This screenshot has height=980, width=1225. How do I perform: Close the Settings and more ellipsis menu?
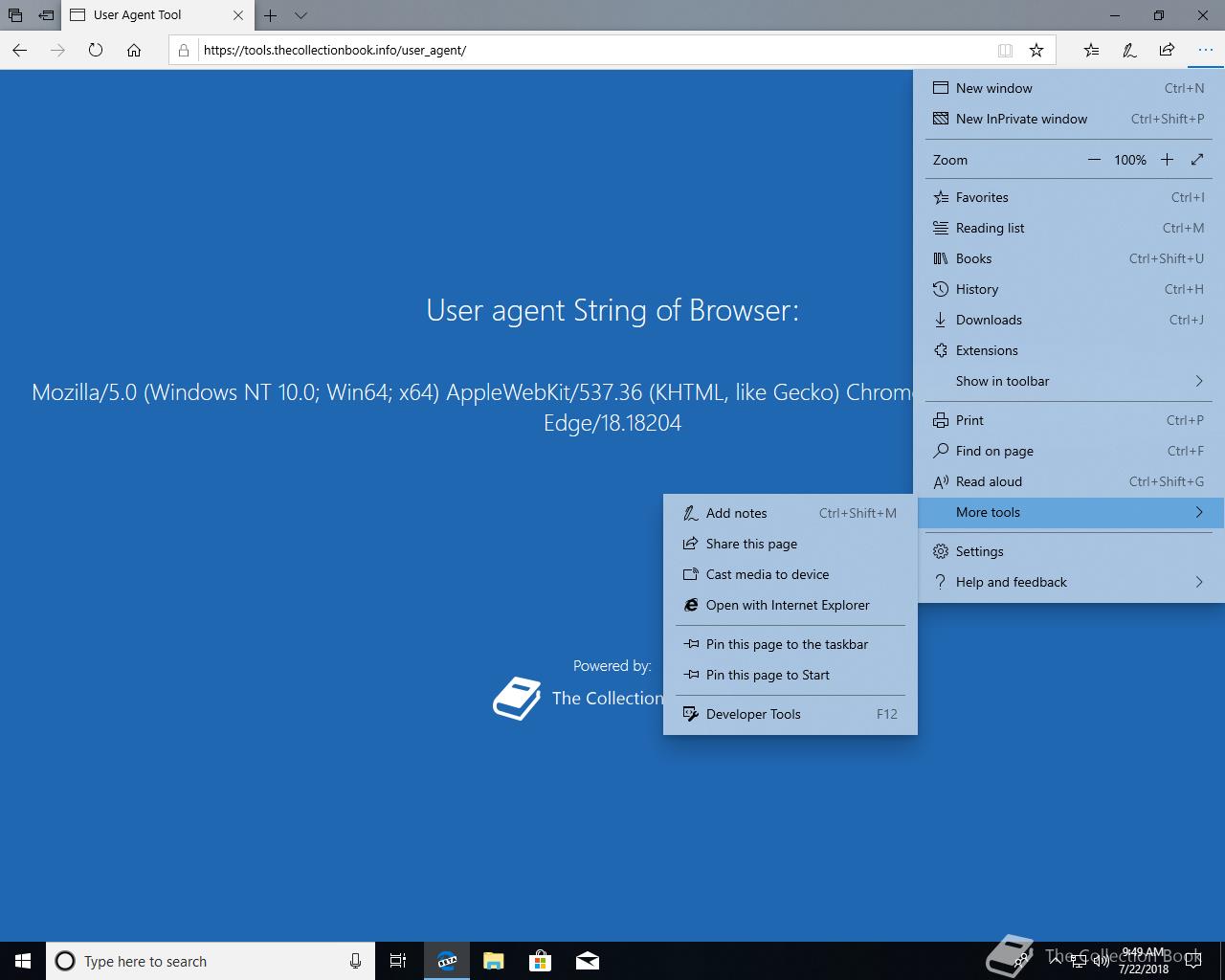tap(1205, 50)
